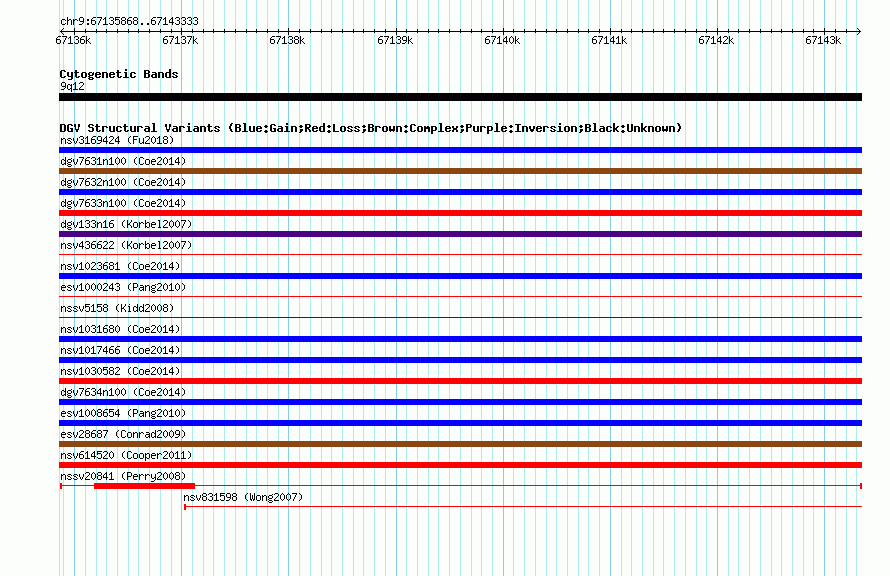Open the nsv614520 (Cooper2011) label
The image size is (890, 576).
126,455
